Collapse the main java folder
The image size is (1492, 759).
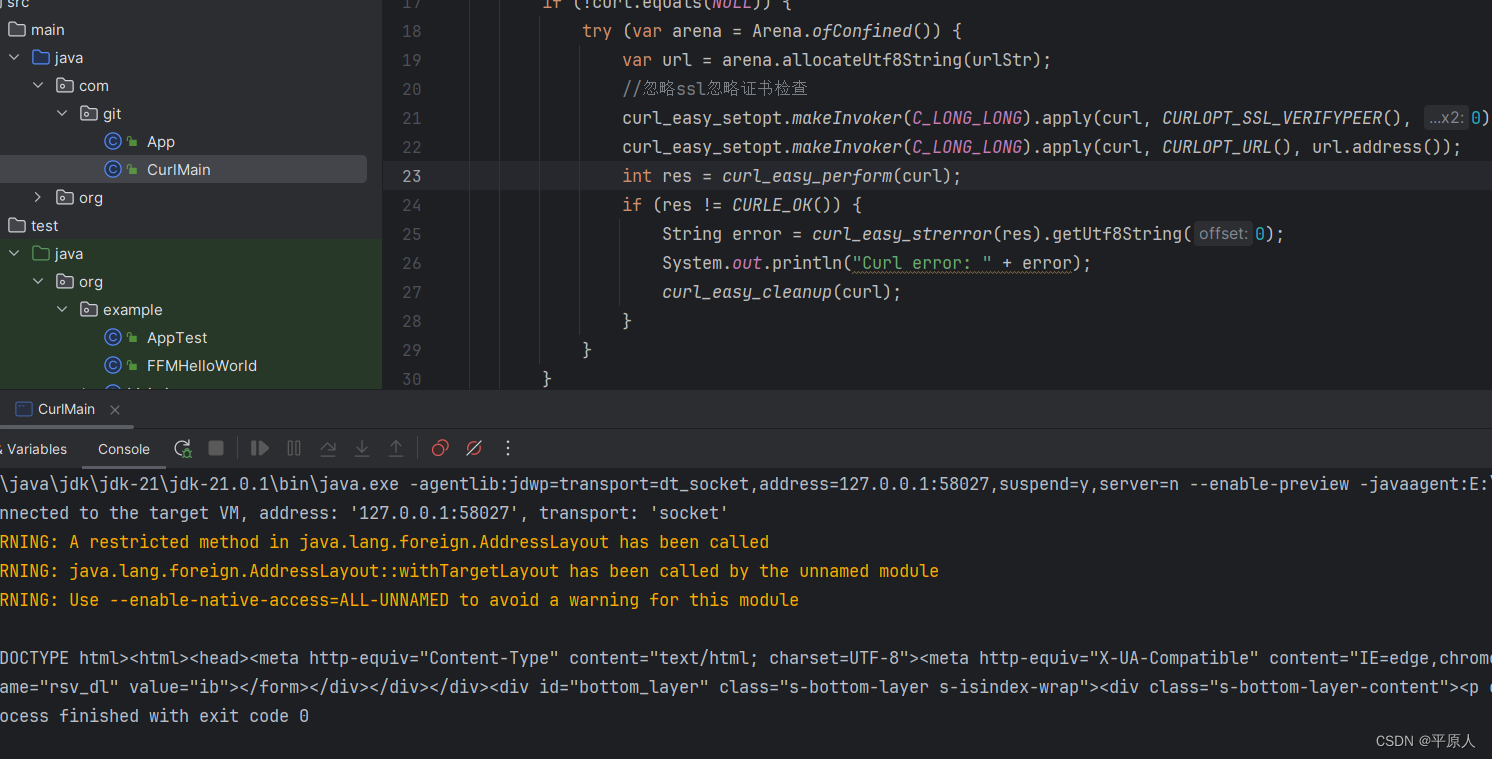click(x=14, y=58)
